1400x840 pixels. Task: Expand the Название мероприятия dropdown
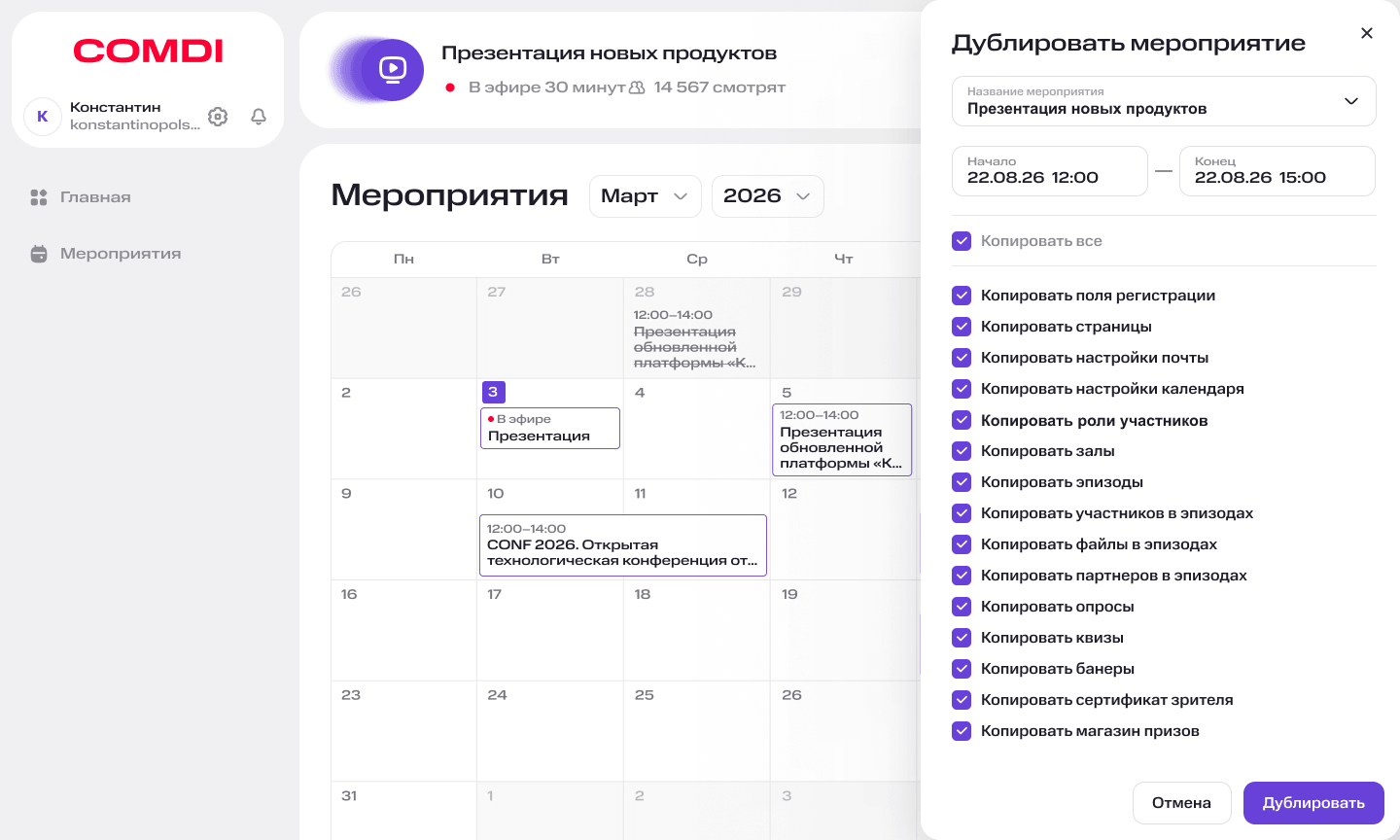click(x=1350, y=101)
